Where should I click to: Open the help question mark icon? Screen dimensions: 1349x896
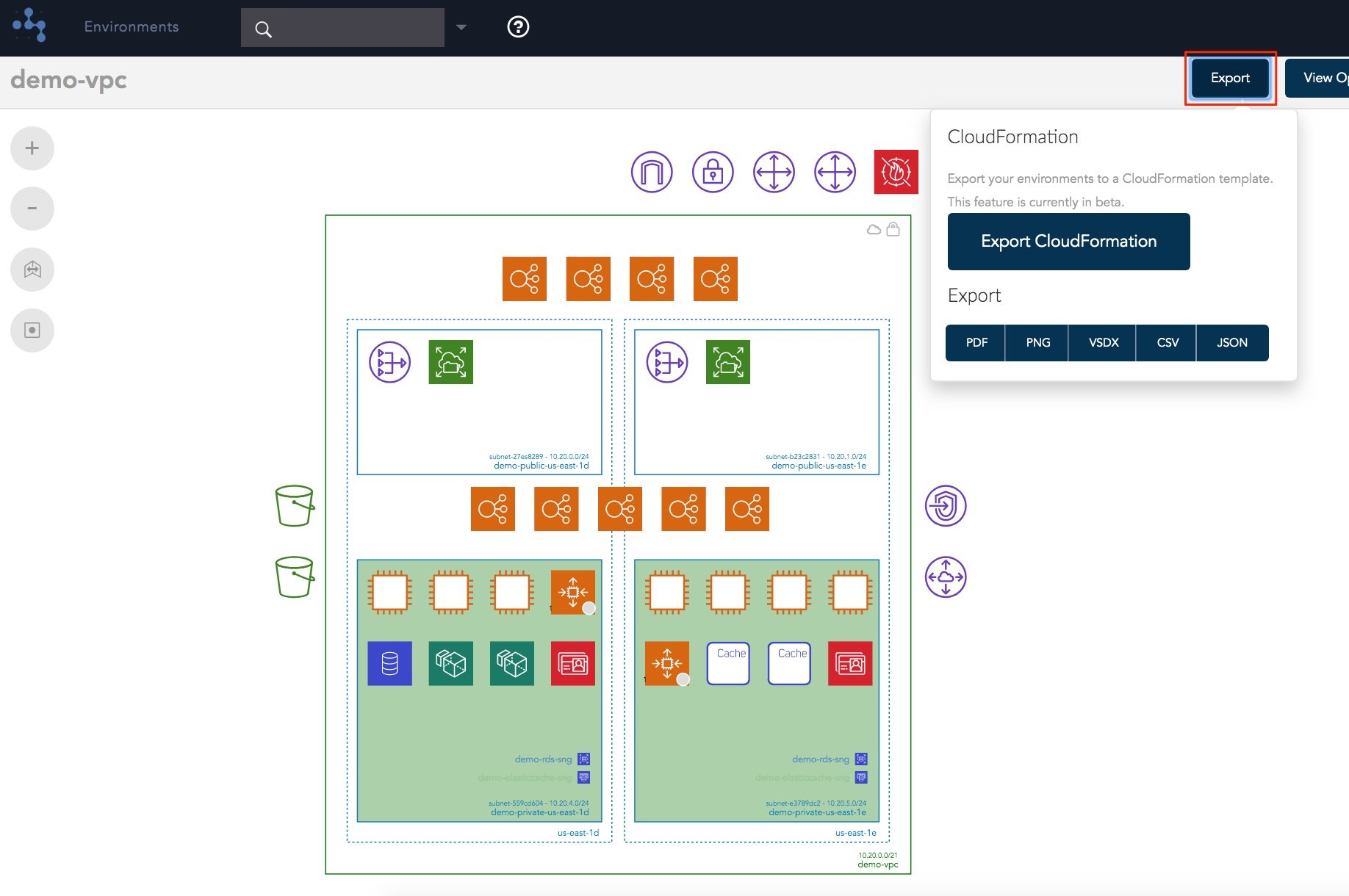[x=518, y=27]
